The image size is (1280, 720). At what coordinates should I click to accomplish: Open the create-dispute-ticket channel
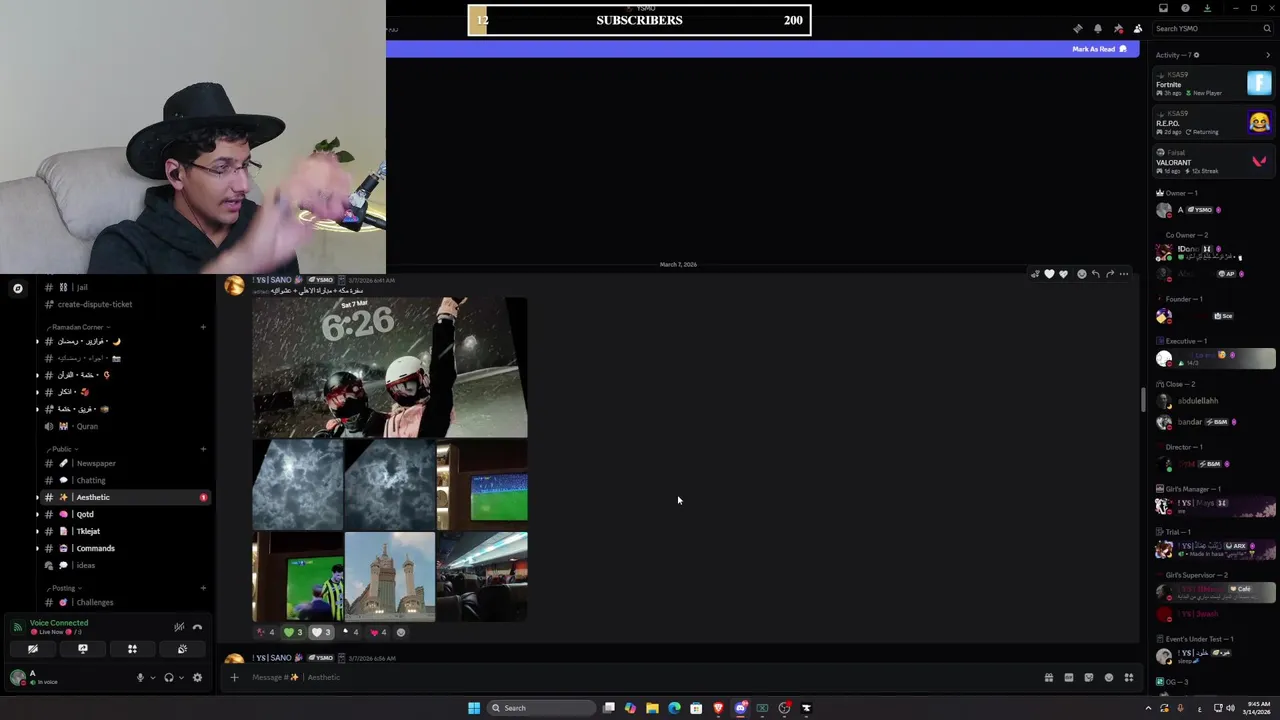pos(124,304)
